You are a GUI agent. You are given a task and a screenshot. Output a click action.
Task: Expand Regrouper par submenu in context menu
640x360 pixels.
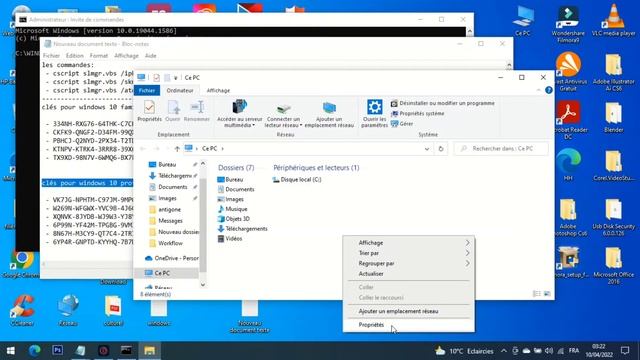tap(409, 264)
